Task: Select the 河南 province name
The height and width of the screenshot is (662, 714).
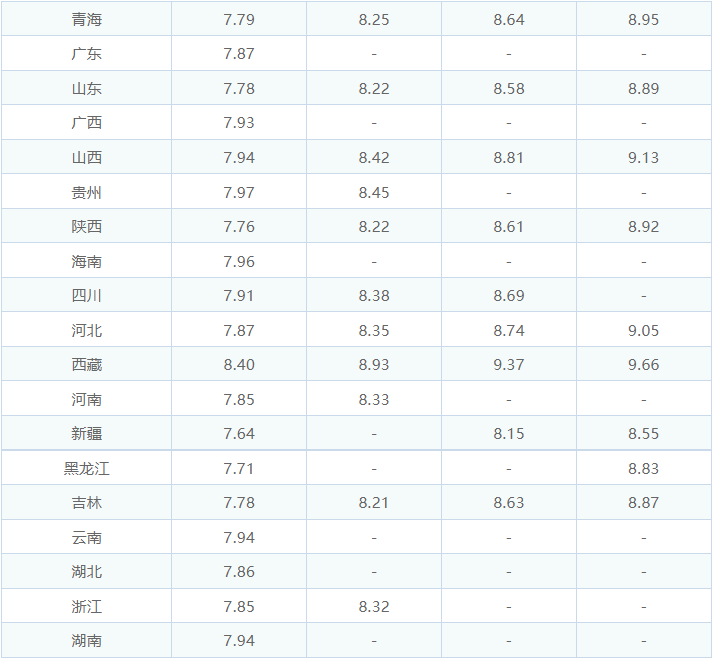Action: coord(87,400)
